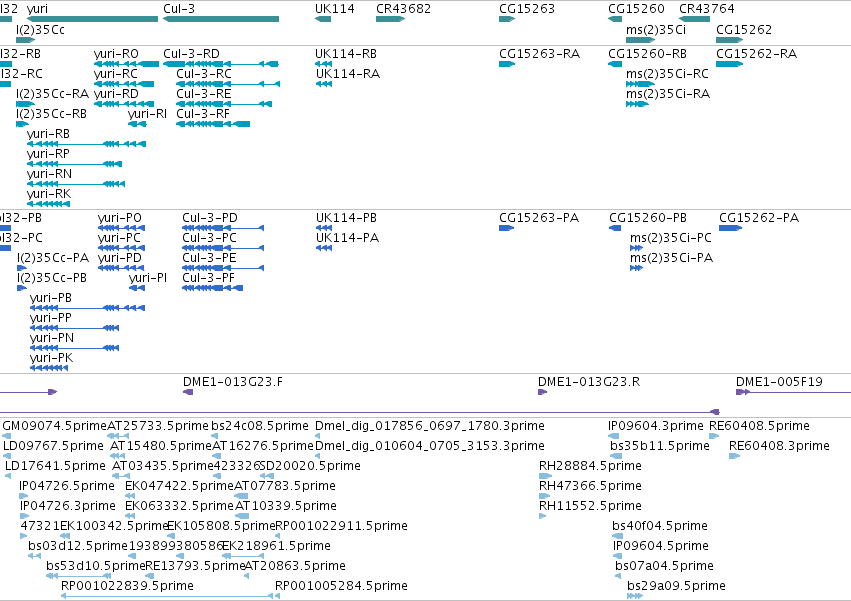Click protein Cul-3-PF
This screenshot has width=851, height=601.
click(212, 288)
